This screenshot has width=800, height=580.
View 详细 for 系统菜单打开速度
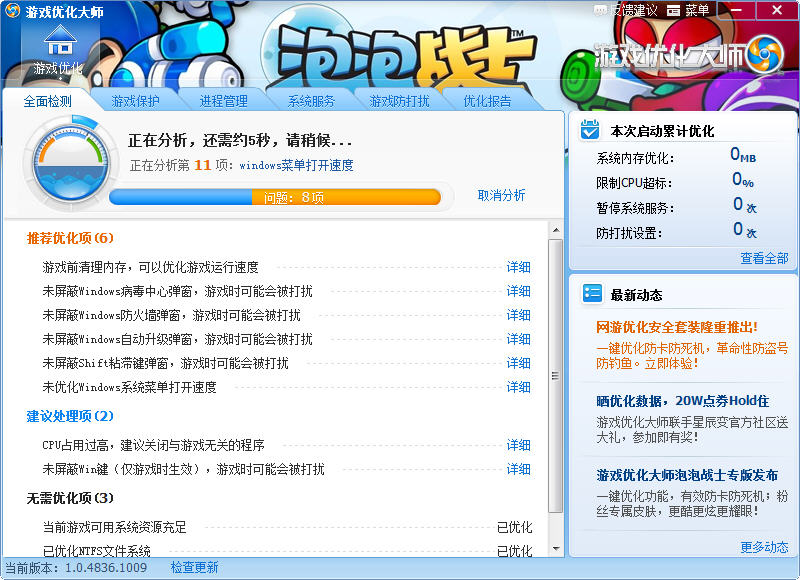(x=518, y=387)
